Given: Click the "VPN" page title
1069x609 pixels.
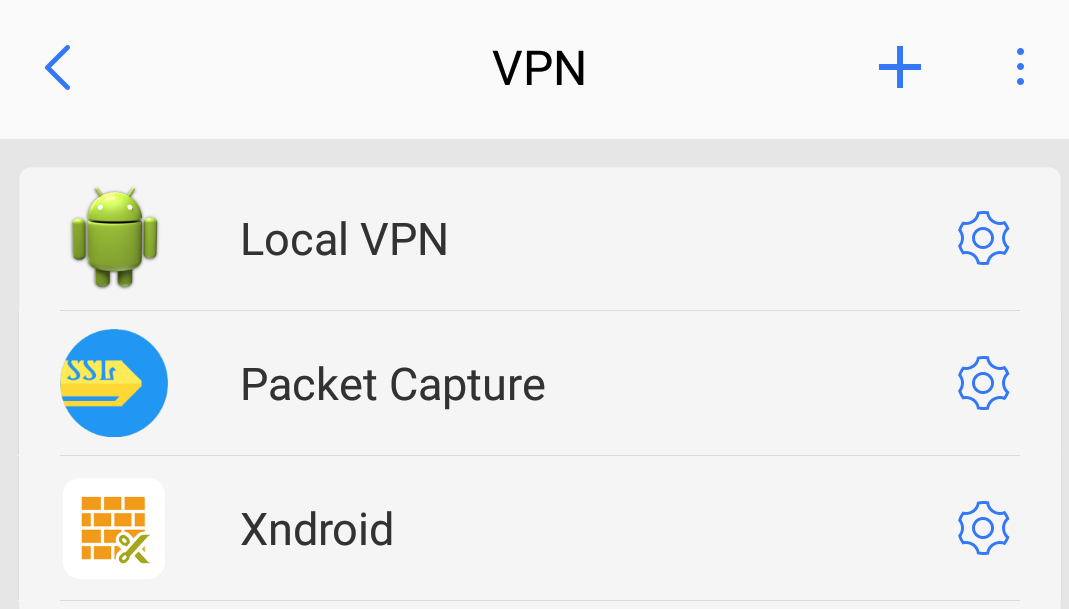Looking at the screenshot, I should 539,68.
